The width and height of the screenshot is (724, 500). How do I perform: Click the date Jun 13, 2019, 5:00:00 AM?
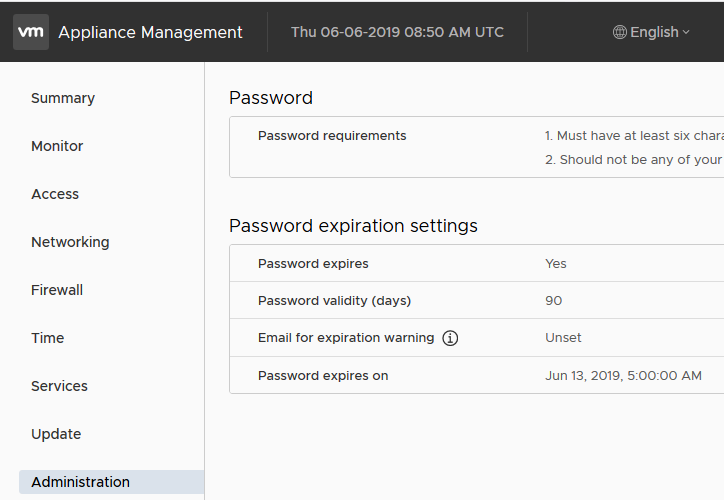pyautogui.click(x=623, y=376)
